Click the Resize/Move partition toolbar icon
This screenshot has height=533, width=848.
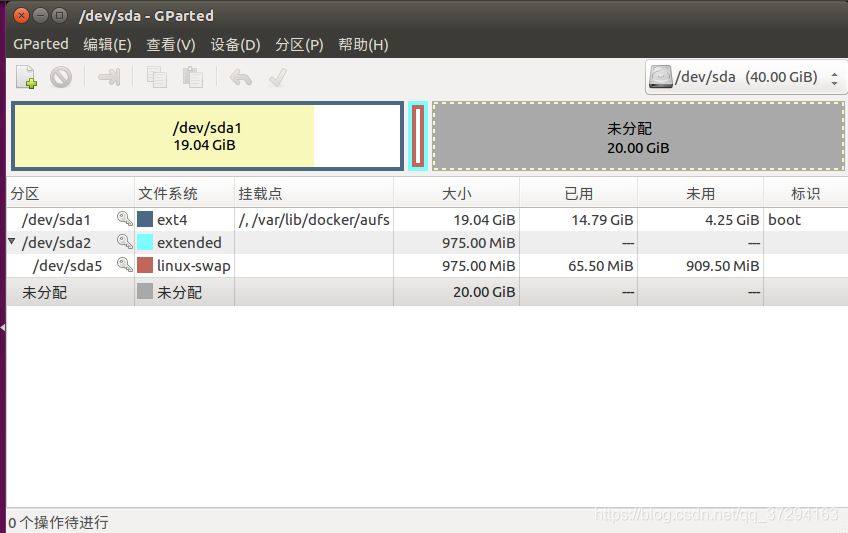pyautogui.click(x=109, y=77)
